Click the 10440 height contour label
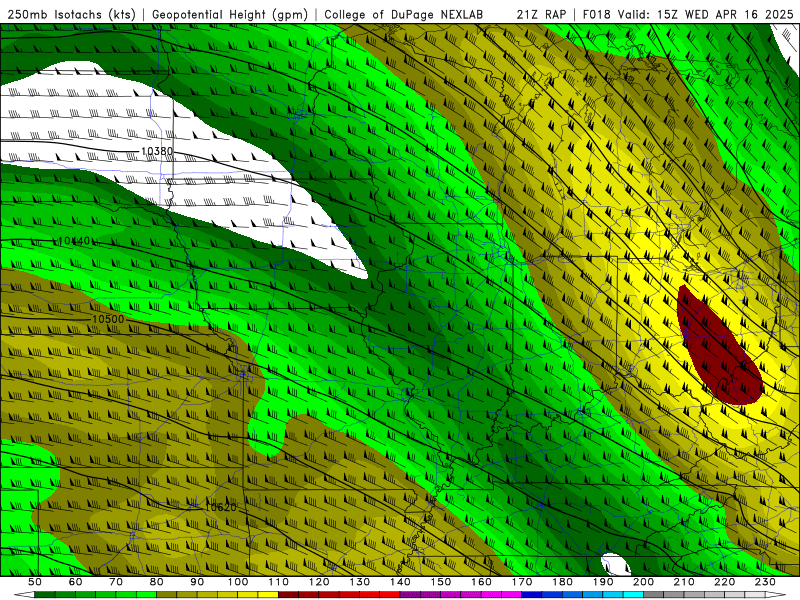 (x=74, y=240)
